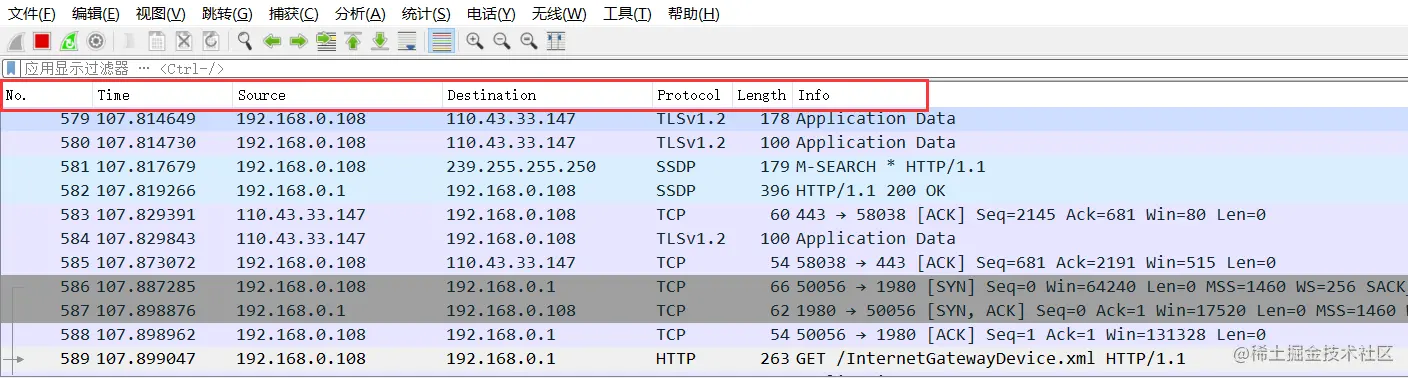Open the 文件(F) menu
The height and width of the screenshot is (378, 1408).
point(31,14)
